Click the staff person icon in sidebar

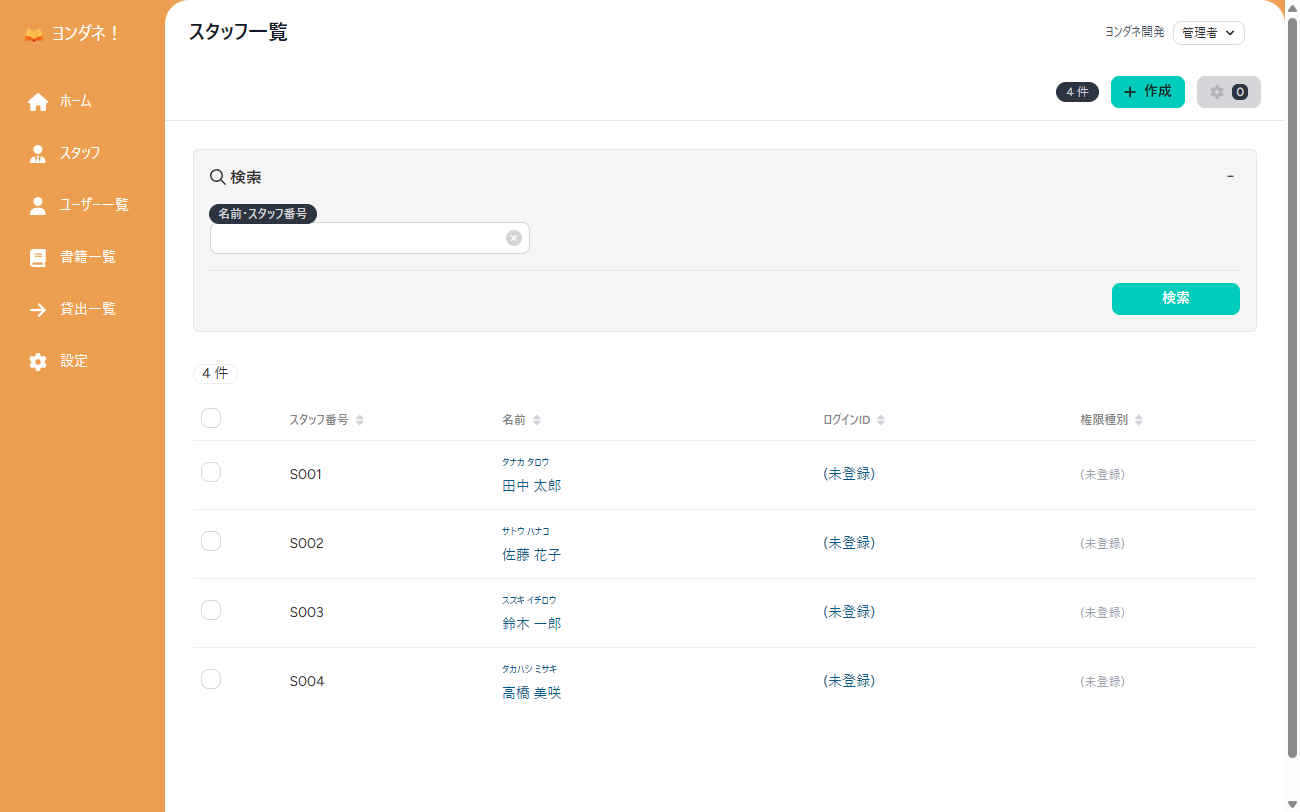(x=38, y=154)
